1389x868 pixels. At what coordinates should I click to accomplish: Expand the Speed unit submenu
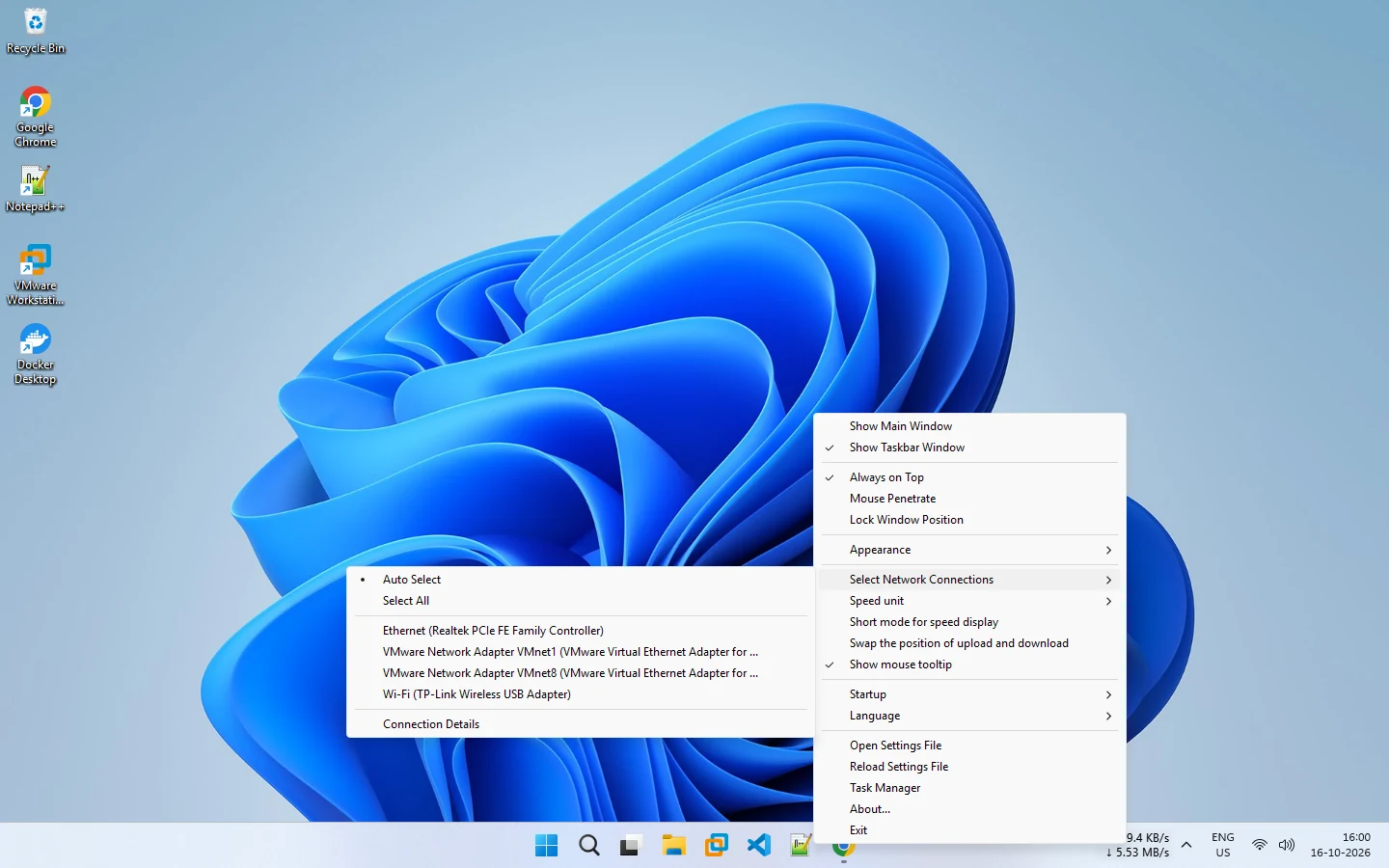coord(969,601)
